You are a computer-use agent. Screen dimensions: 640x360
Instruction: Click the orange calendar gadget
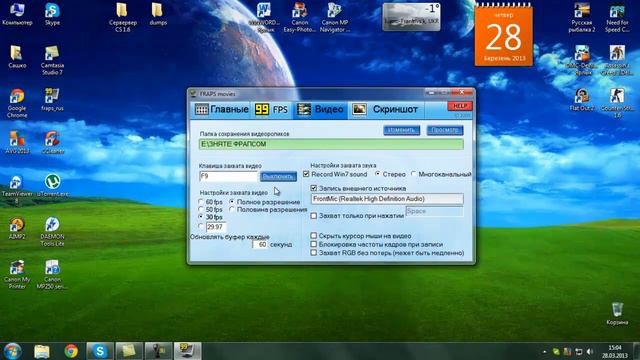click(x=504, y=35)
